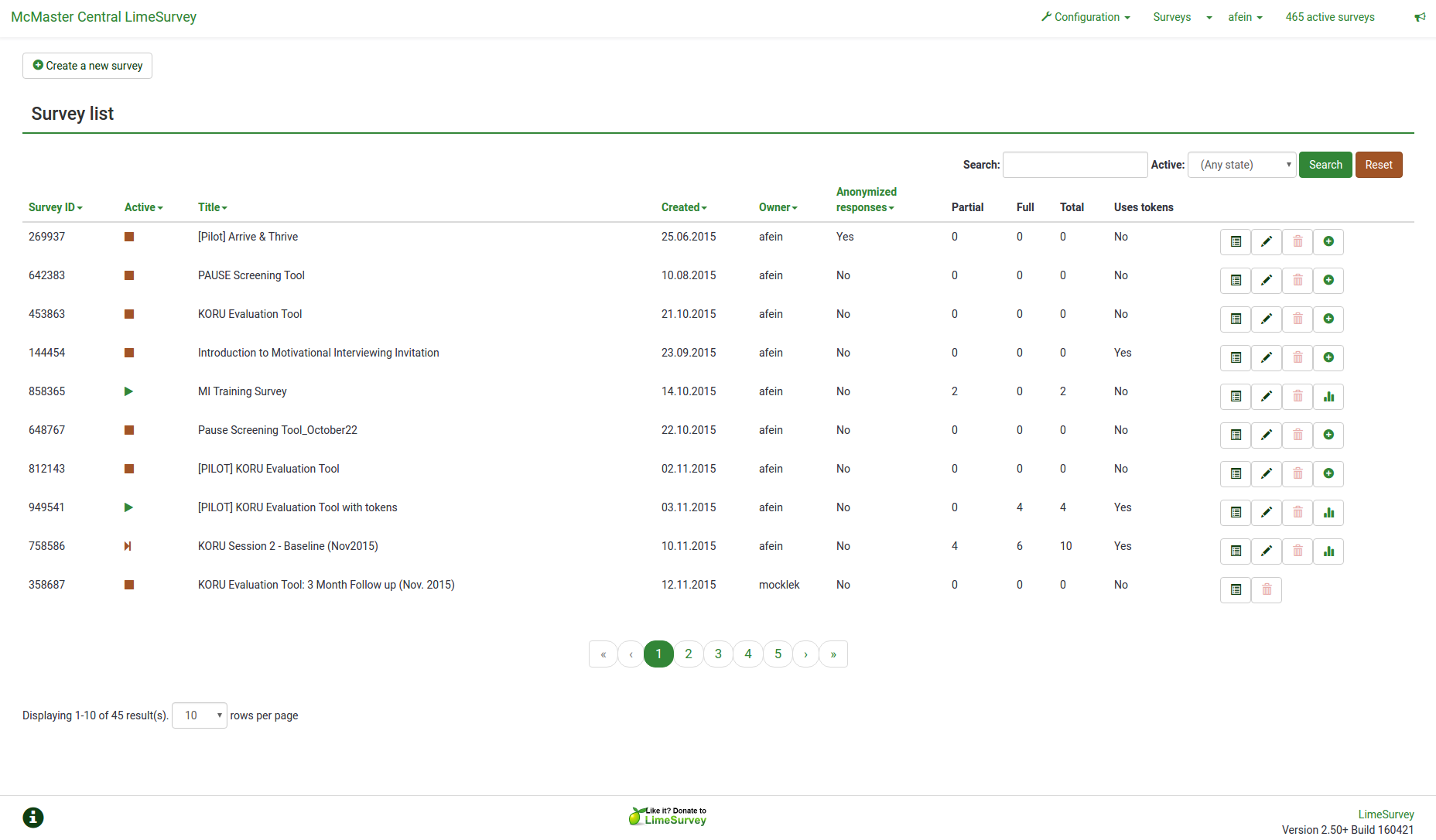
Task: Open the afein user menu
Action: (x=1245, y=17)
